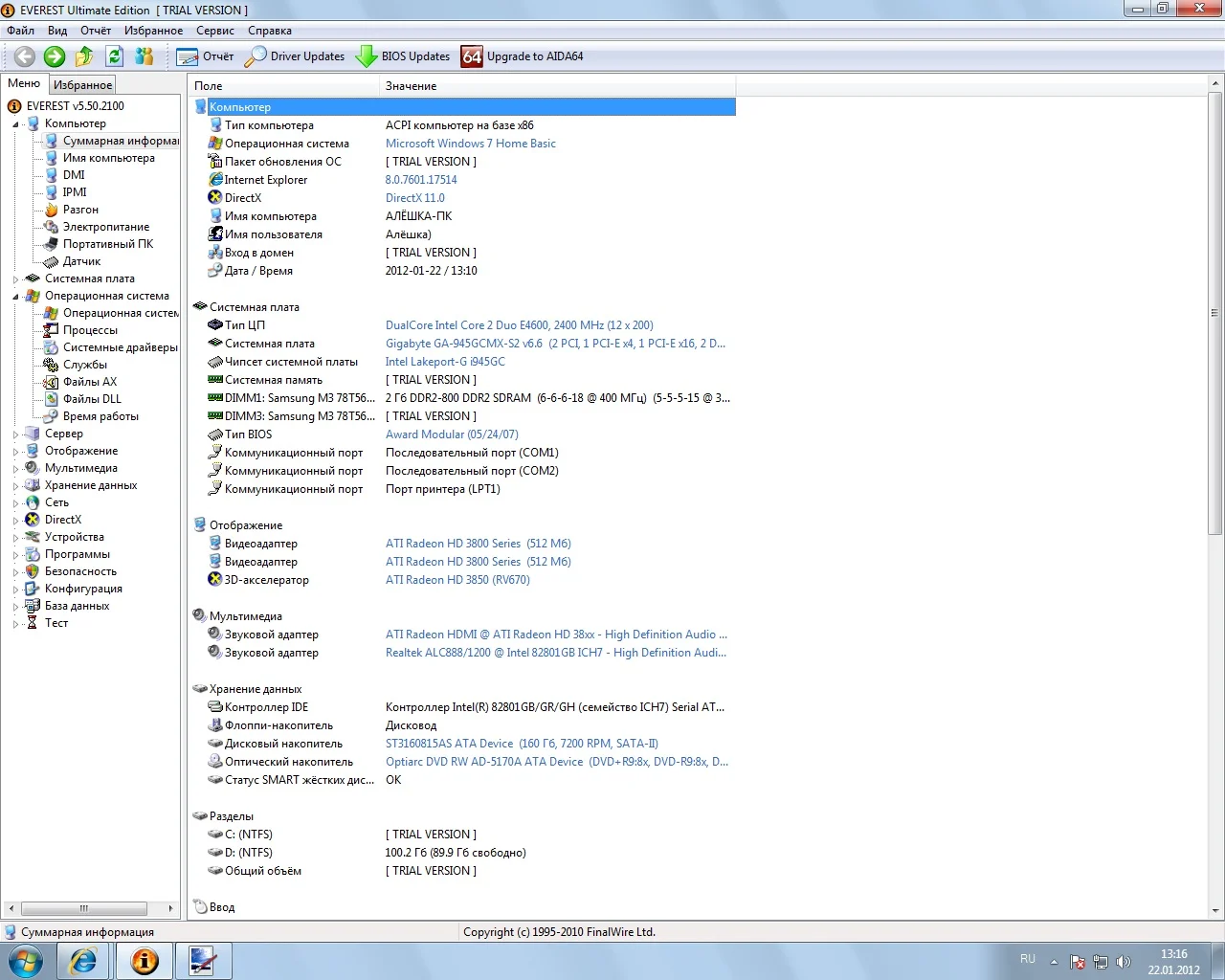Image resolution: width=1225 pixels, height=980 pixels.
Task: Click the Intel Lakeport-G i945GC link
Action: (445, 362)
